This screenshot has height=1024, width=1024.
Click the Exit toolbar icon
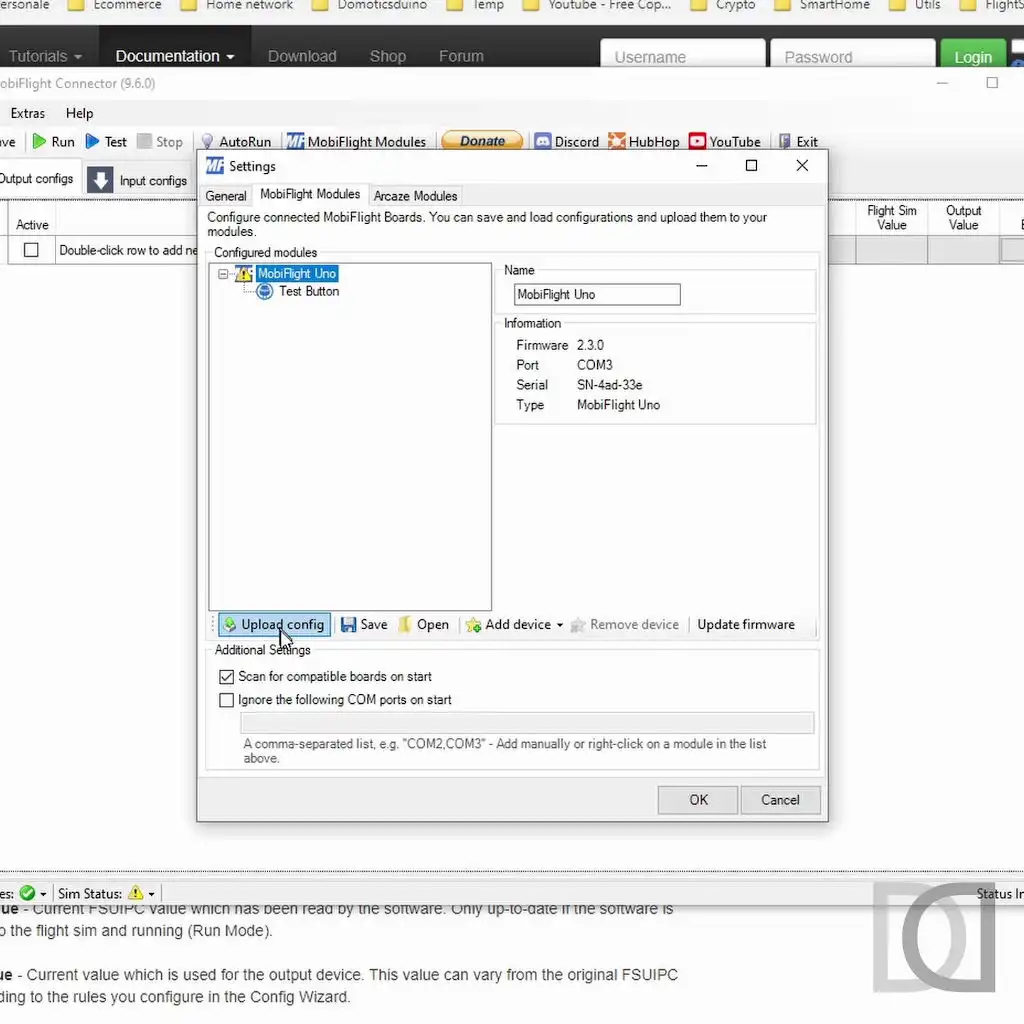pyautogui.click(x=785, y=142)
